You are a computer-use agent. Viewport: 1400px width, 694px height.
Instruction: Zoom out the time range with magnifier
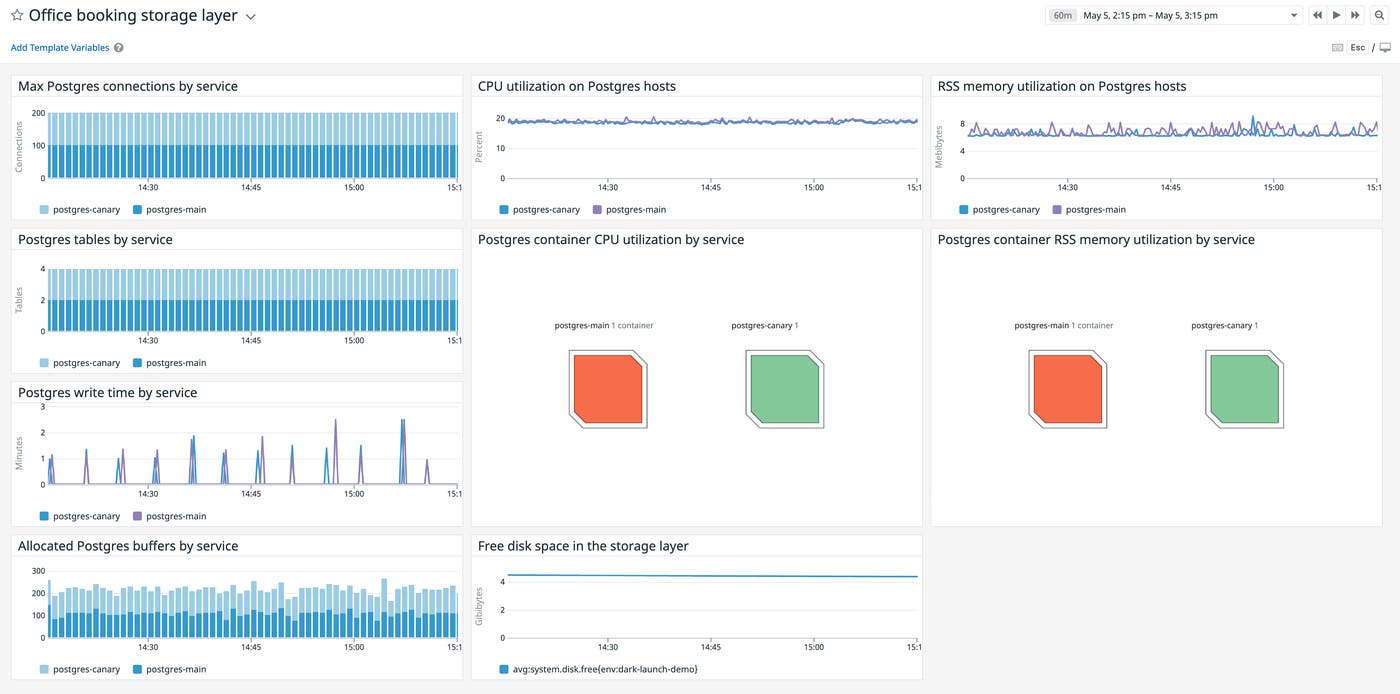tap(1379, 15)
